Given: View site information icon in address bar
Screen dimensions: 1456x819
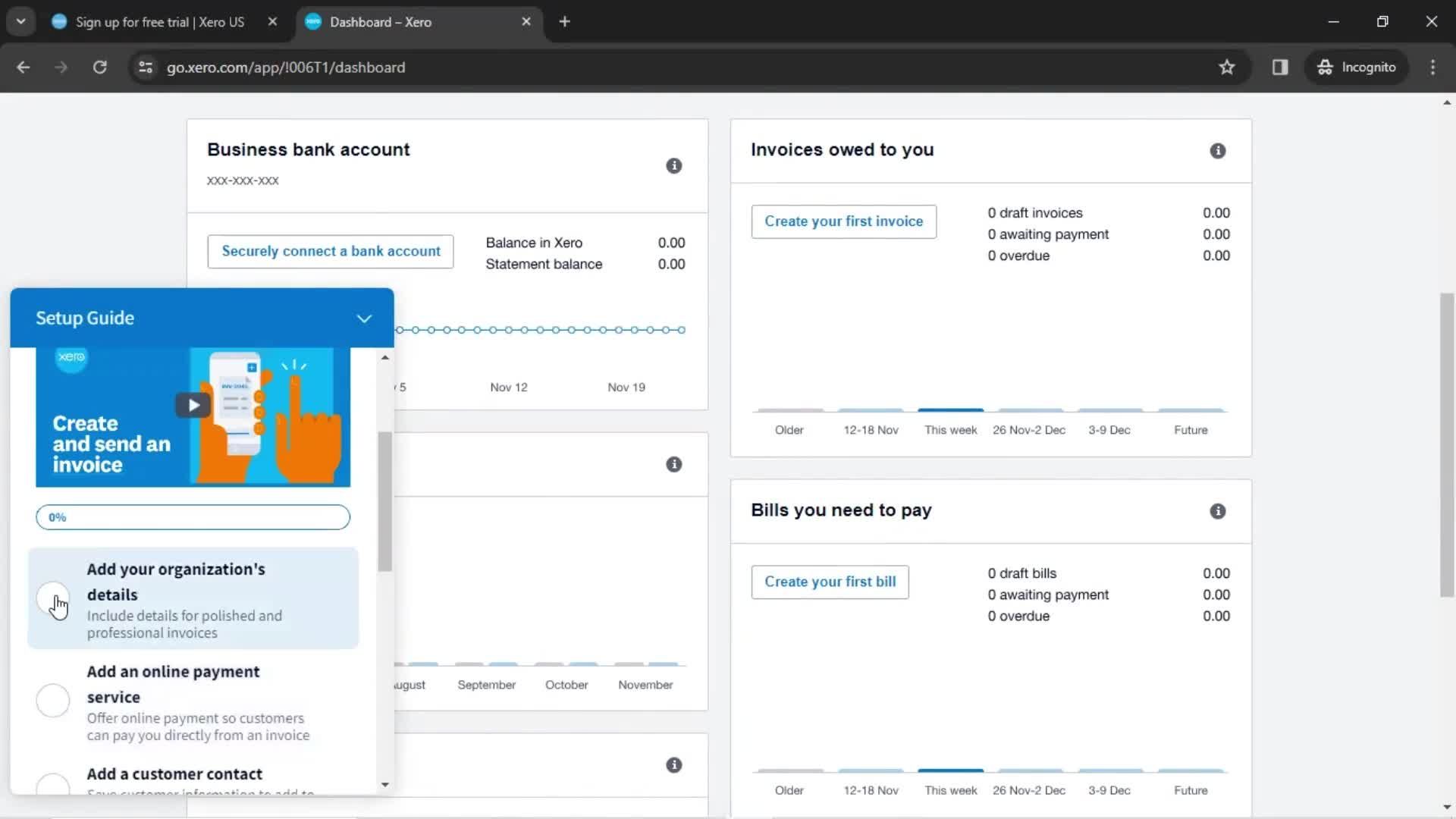Looking at the screenshot, I should tap(146, 67).
